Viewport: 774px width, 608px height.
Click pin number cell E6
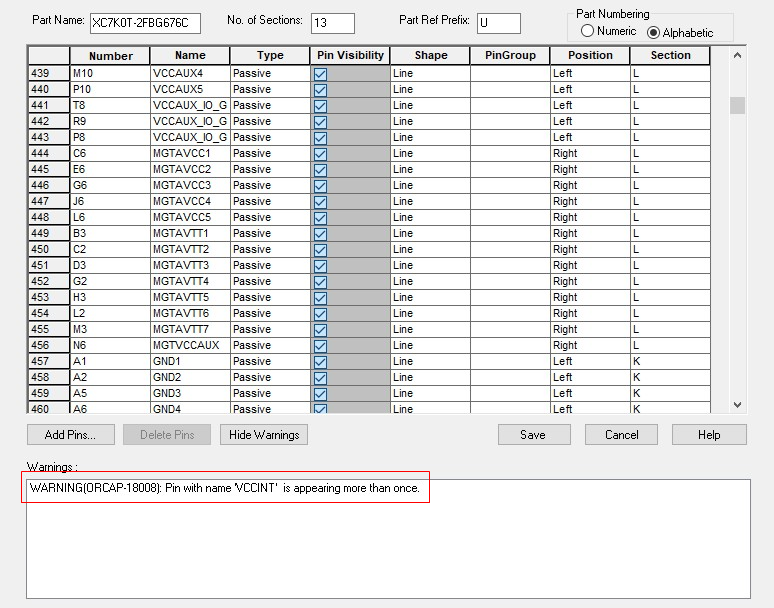click(110, 169)
